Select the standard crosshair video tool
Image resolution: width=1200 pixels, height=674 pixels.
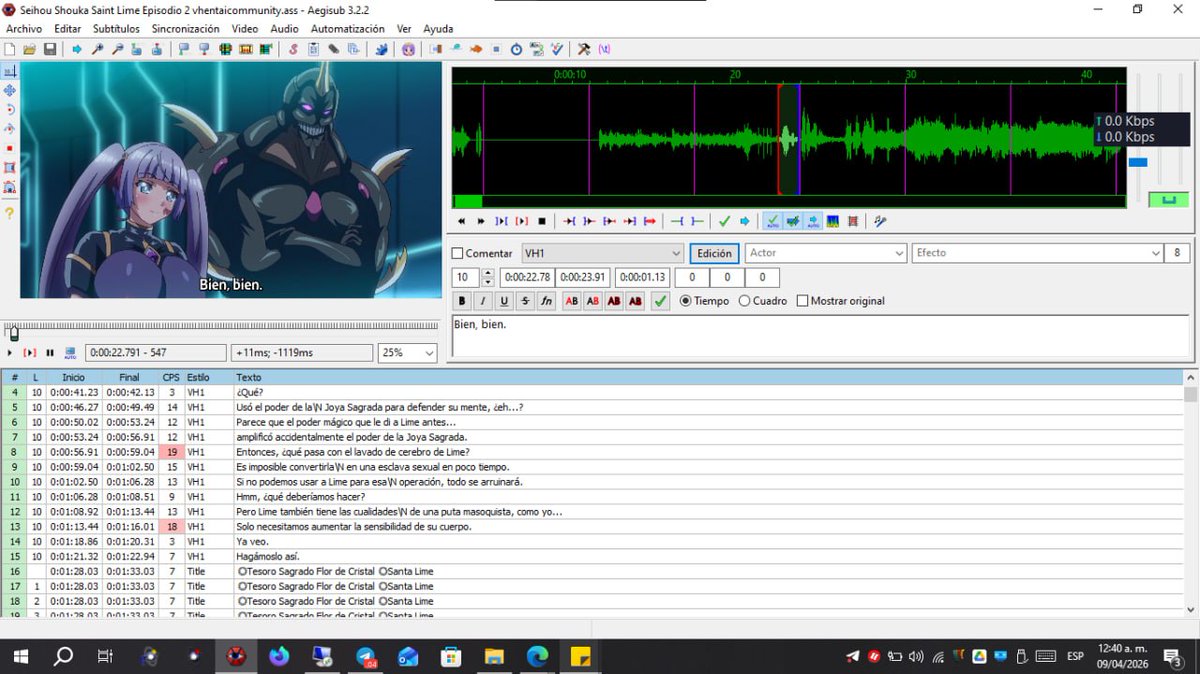[x=9, y=72]
